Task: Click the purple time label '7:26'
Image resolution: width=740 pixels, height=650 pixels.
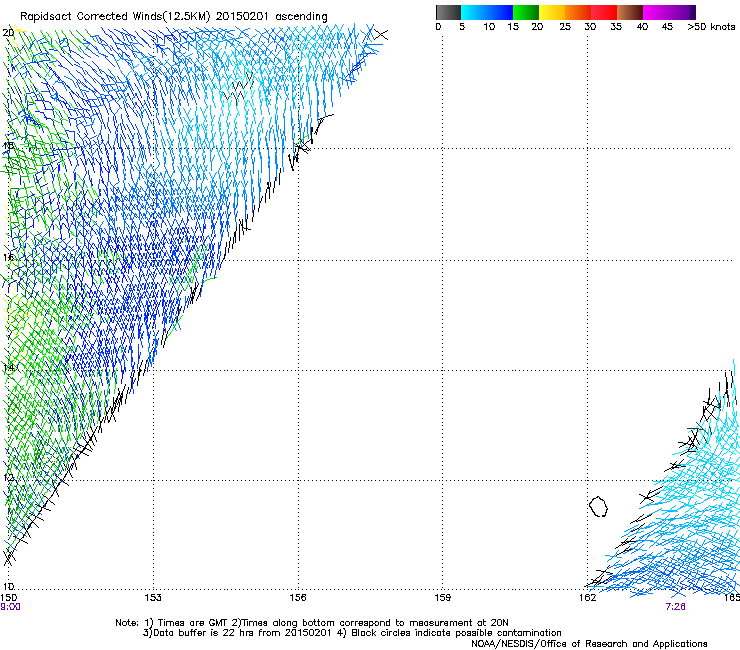Action: pyautogui.click(x=675, y=607)
